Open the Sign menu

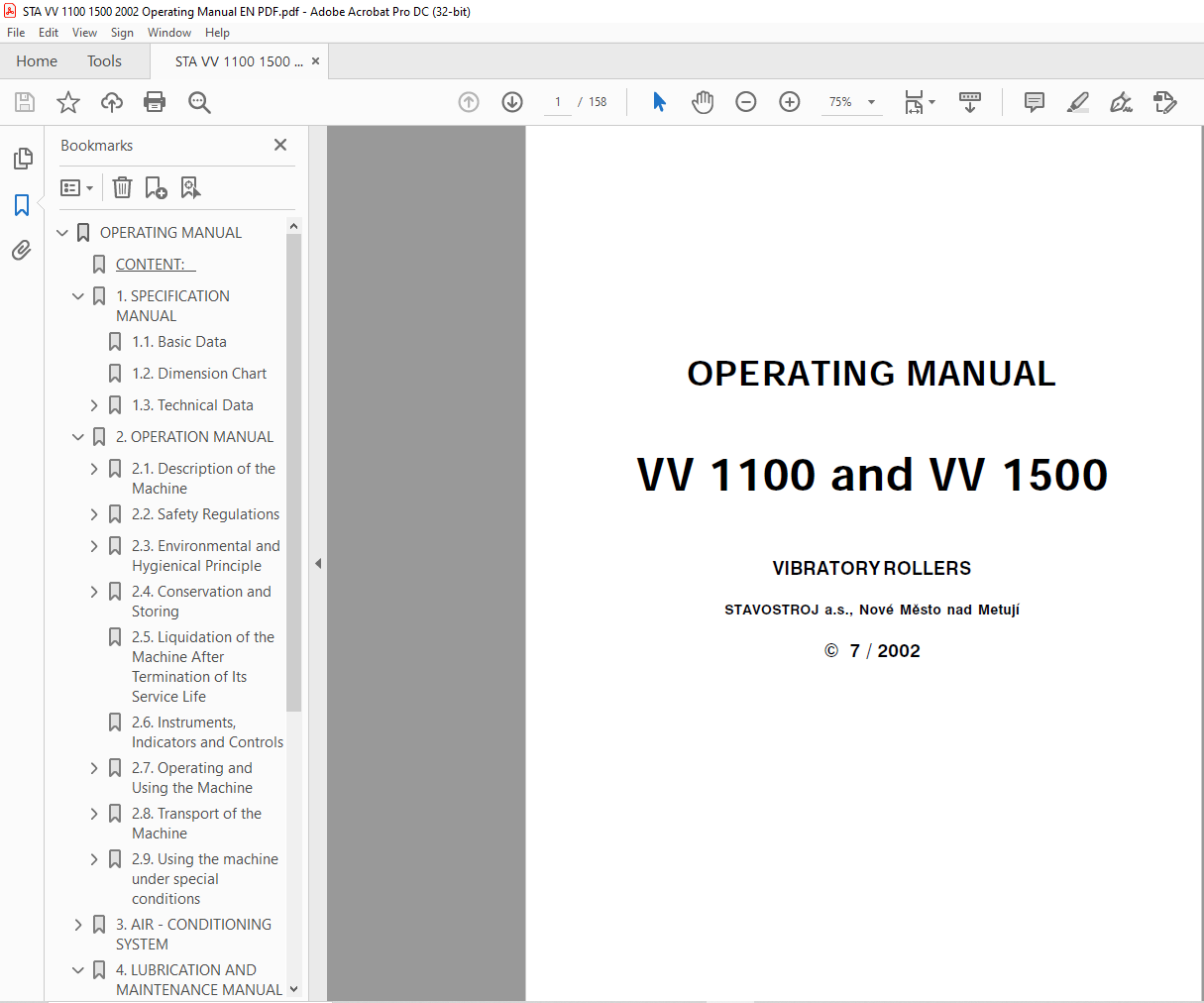[x=122, y=33]
